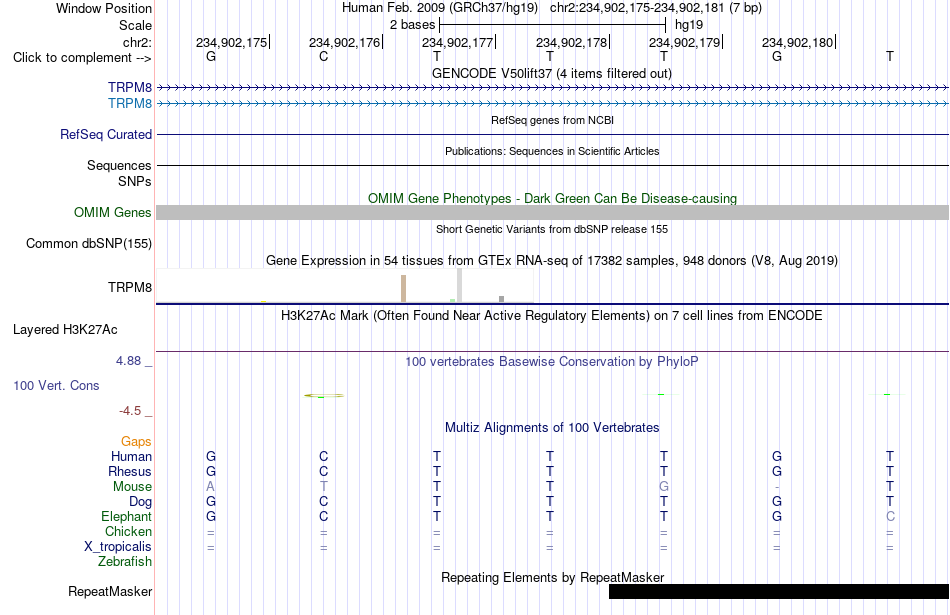The image size is (950, 615).
Task: Click the 100 vertebrates PhyloP conservation title
Action: pos(552,362)
